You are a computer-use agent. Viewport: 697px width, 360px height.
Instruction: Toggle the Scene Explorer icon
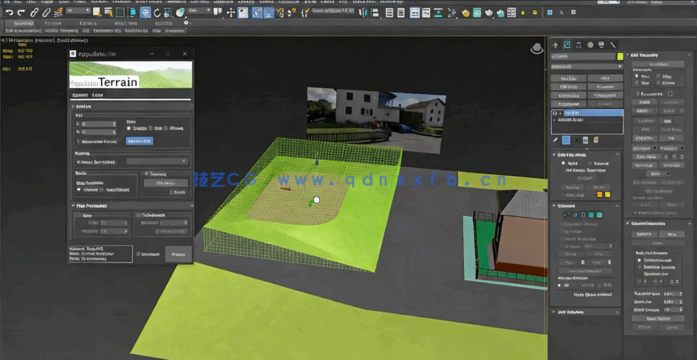(x=389, y=12)
